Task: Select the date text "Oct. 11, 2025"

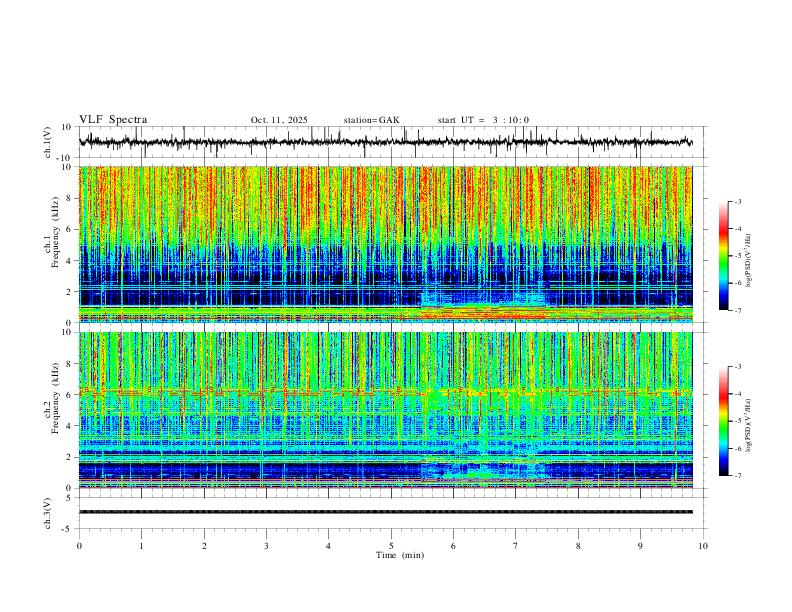Action: click(279, 120)
